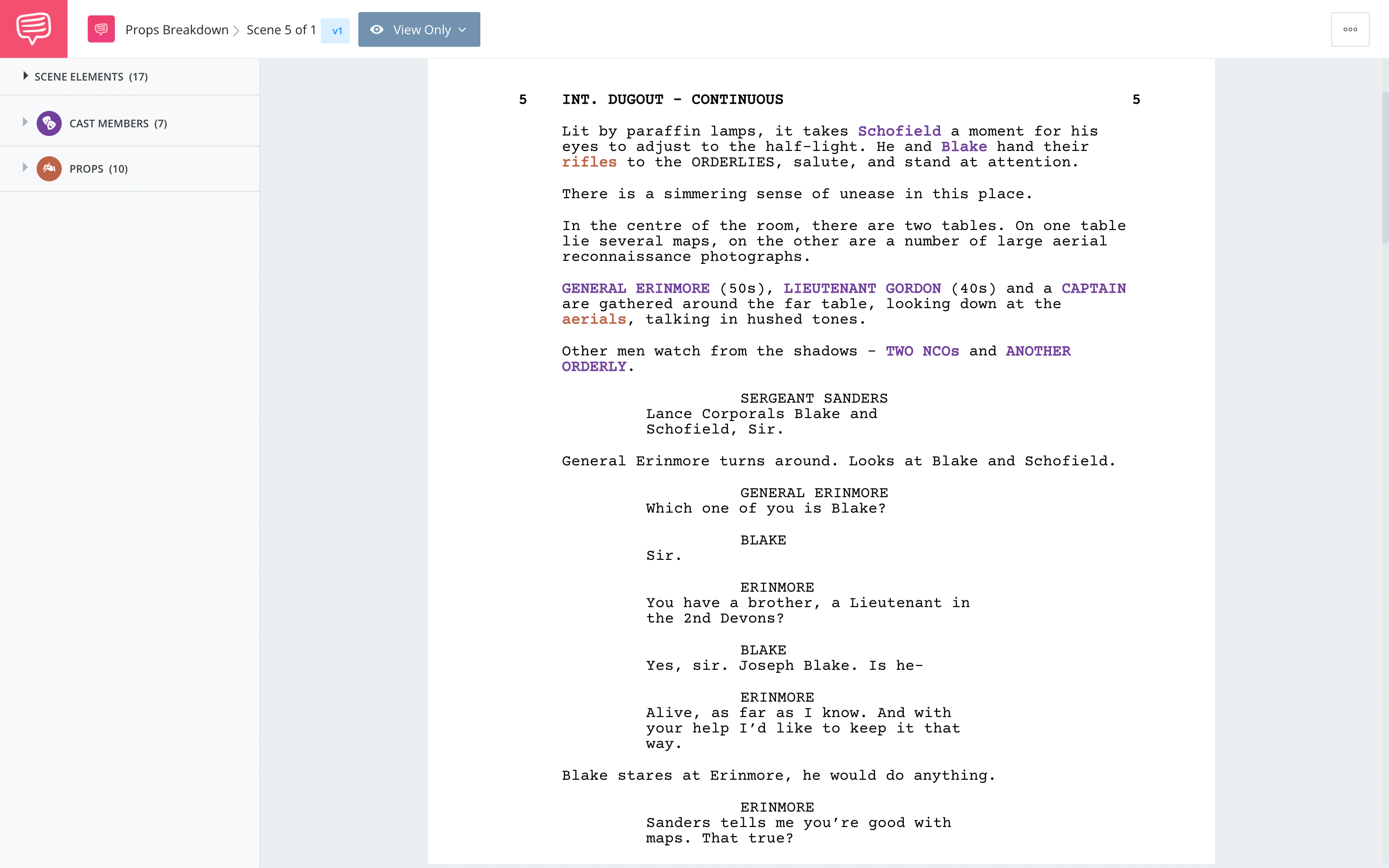Click the tagged prop rifles
Image resolution: width=1389 pixels, height=868 pixels.
click(589, 163)
